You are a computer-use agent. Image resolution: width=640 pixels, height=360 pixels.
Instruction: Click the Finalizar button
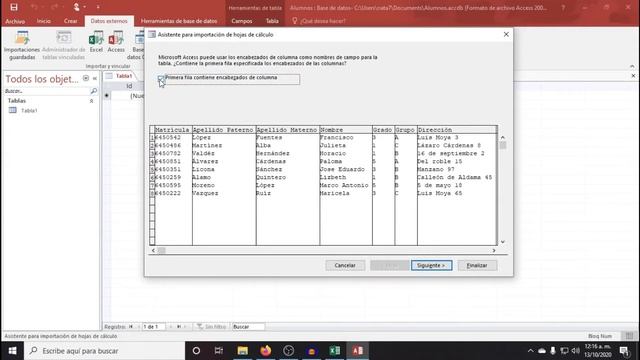[477, 265]
